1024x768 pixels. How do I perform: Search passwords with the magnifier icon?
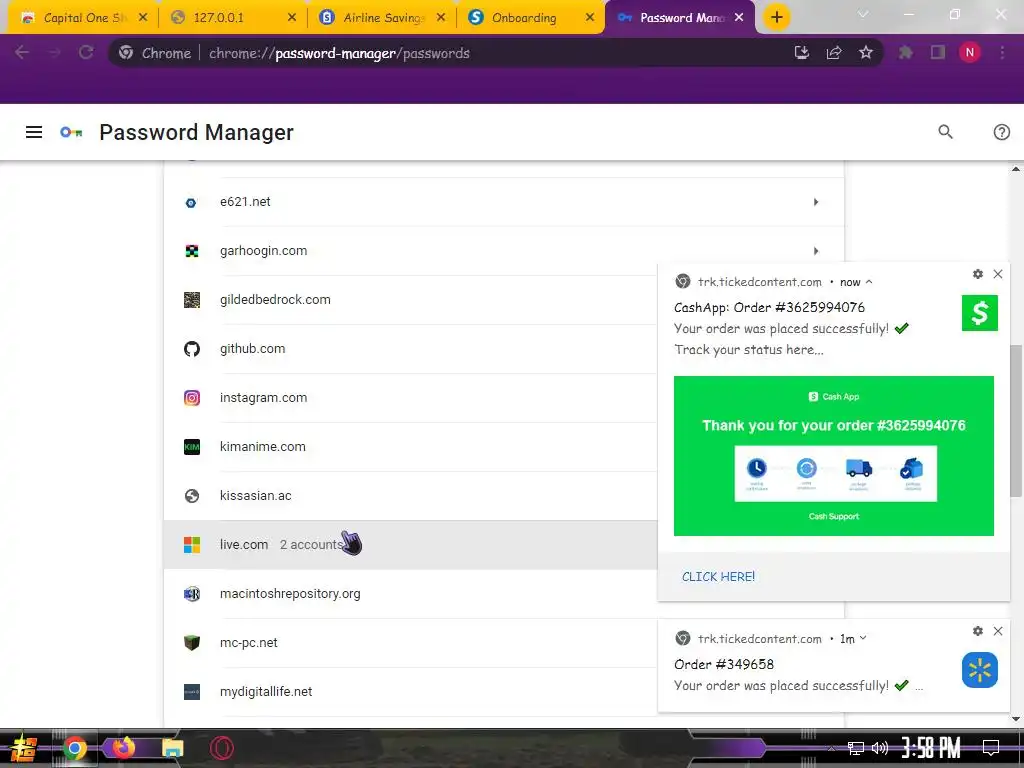click(x=945, y=132)
